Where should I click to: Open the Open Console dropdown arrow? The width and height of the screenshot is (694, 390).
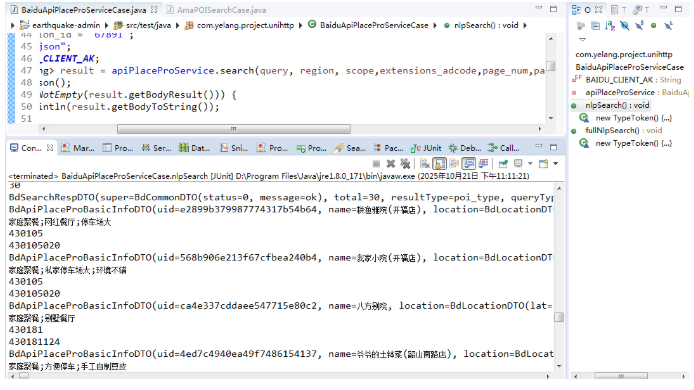coord(555,164)
